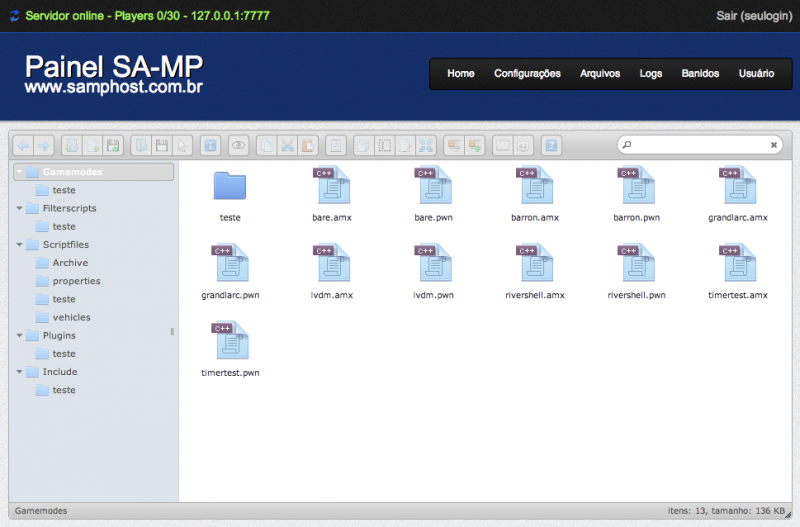The image size is (800, 527).
Task: Create a new folder via toolbar icon
Action: [72, 146]
